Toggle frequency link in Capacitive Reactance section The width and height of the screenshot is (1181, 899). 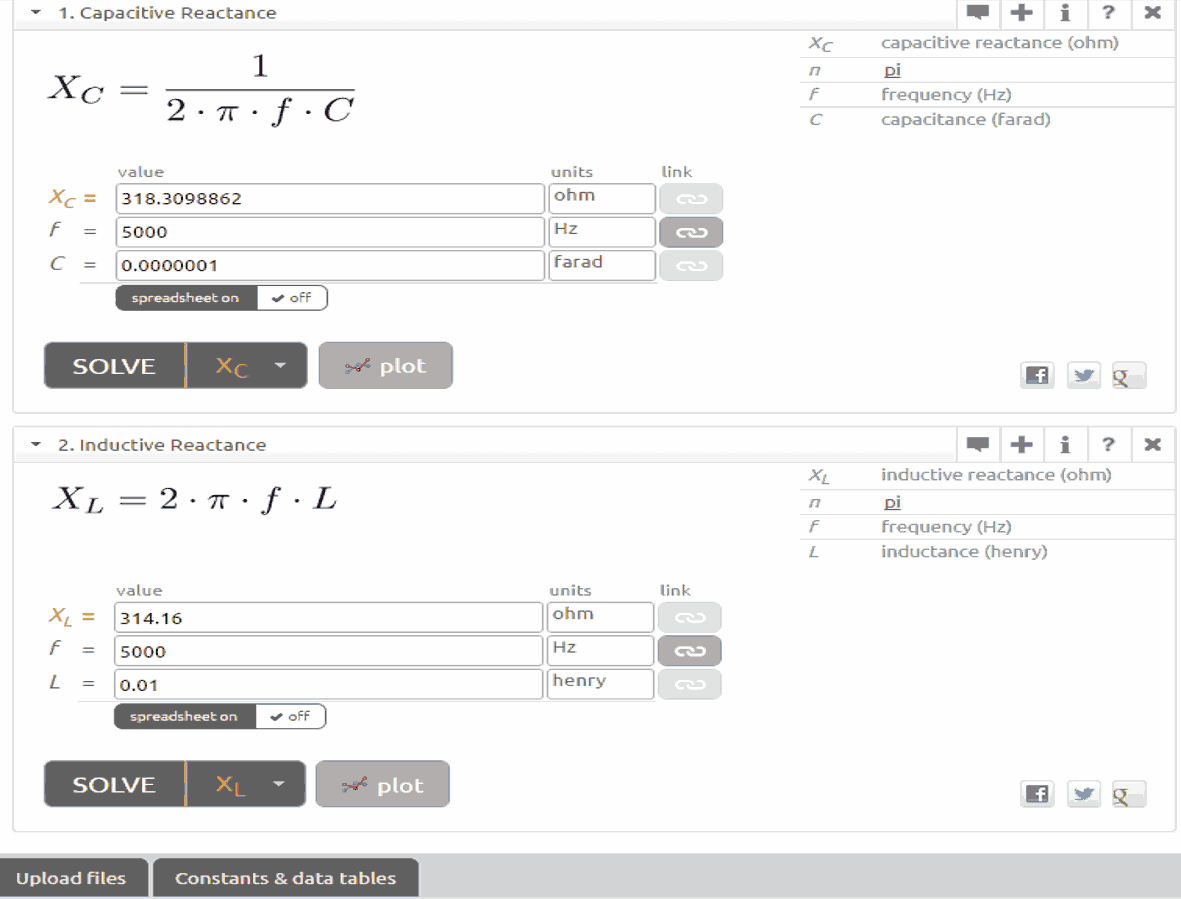690,232
